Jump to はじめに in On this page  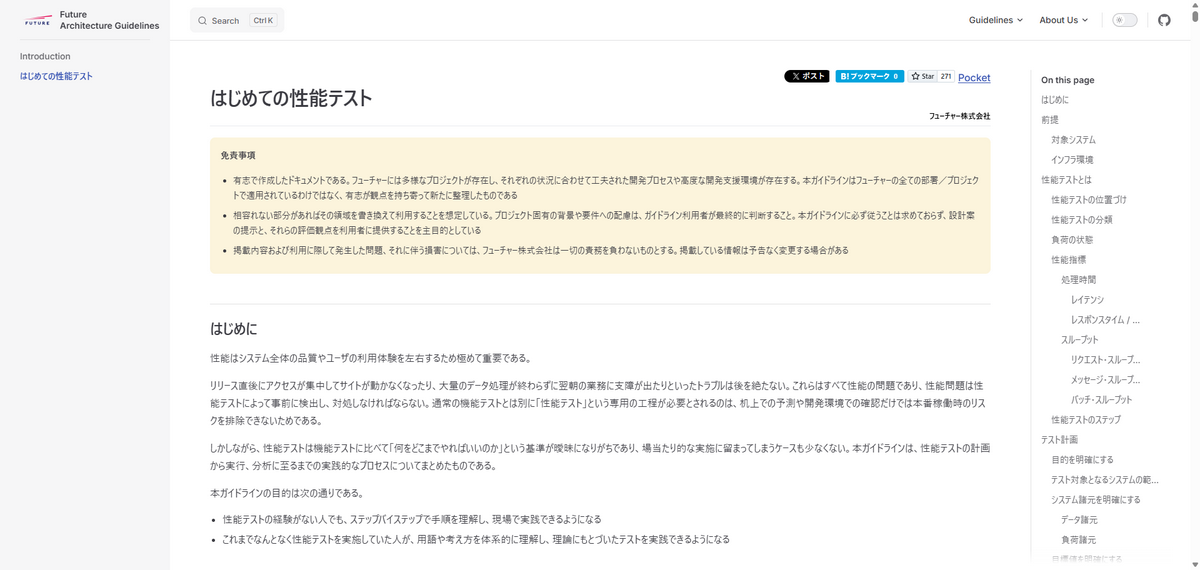pyautogui.click(x=1055, y=100)
